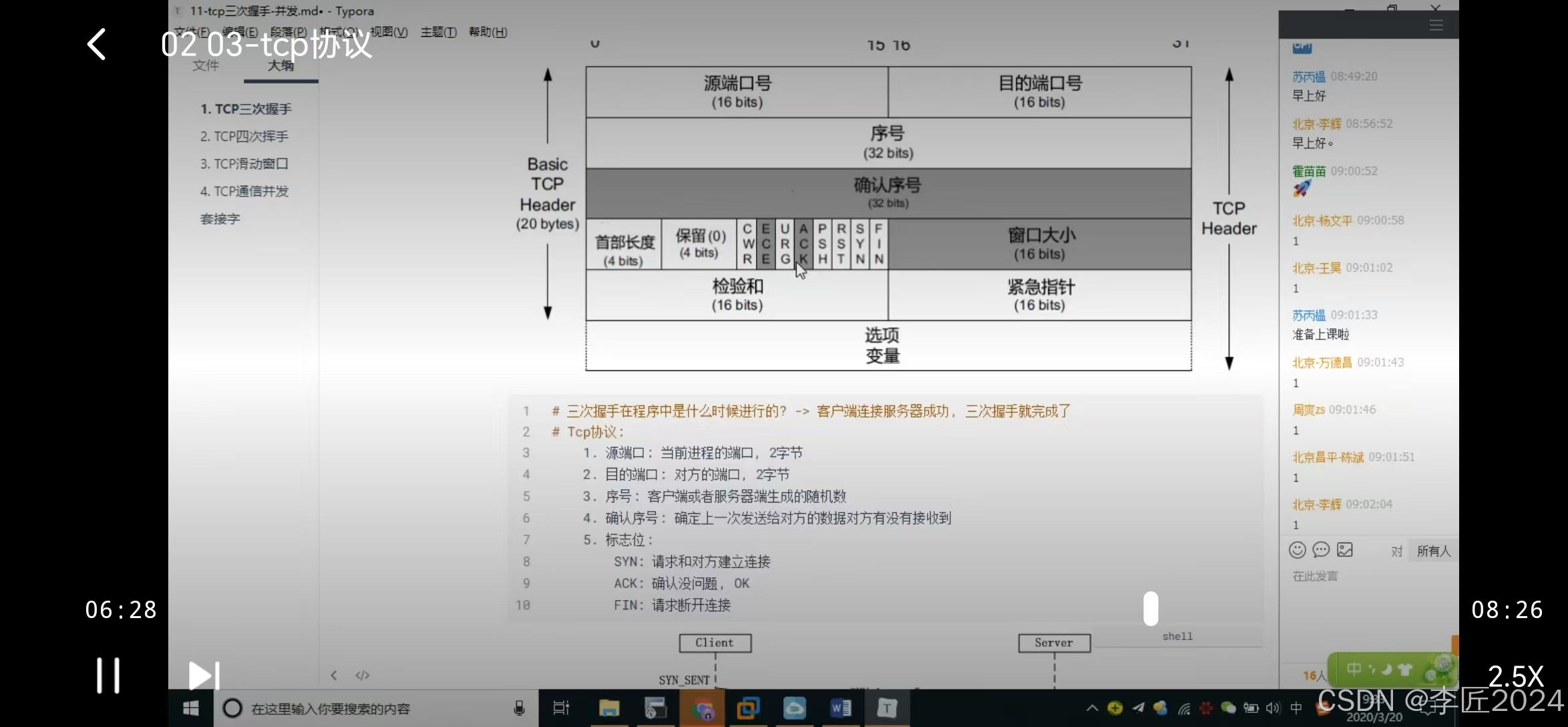
Task: Open Word from the Windows taskbar
Action: pos(841,708)
